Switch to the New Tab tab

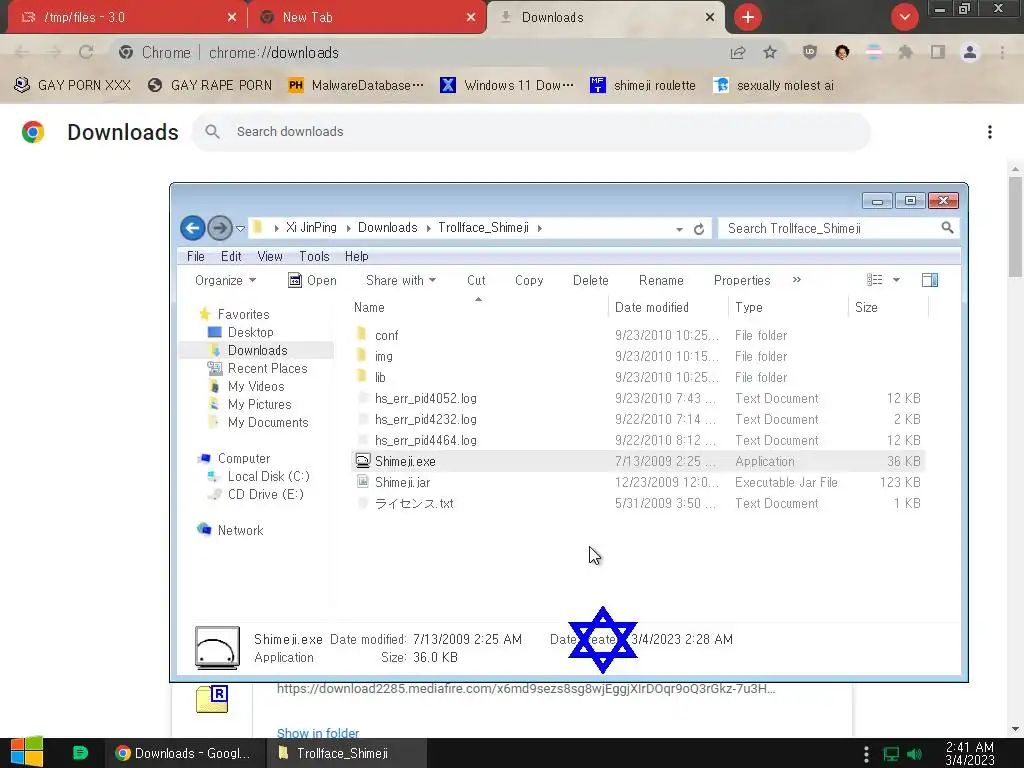[366, 18]
